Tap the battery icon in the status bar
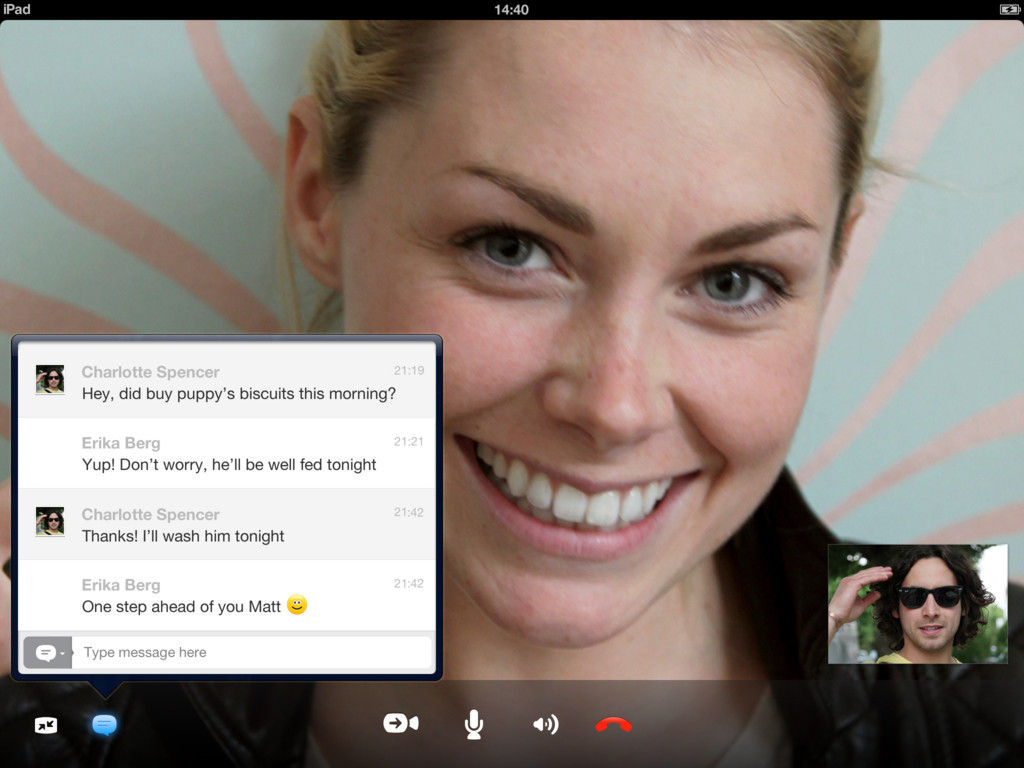 (x=1010, y=9)
